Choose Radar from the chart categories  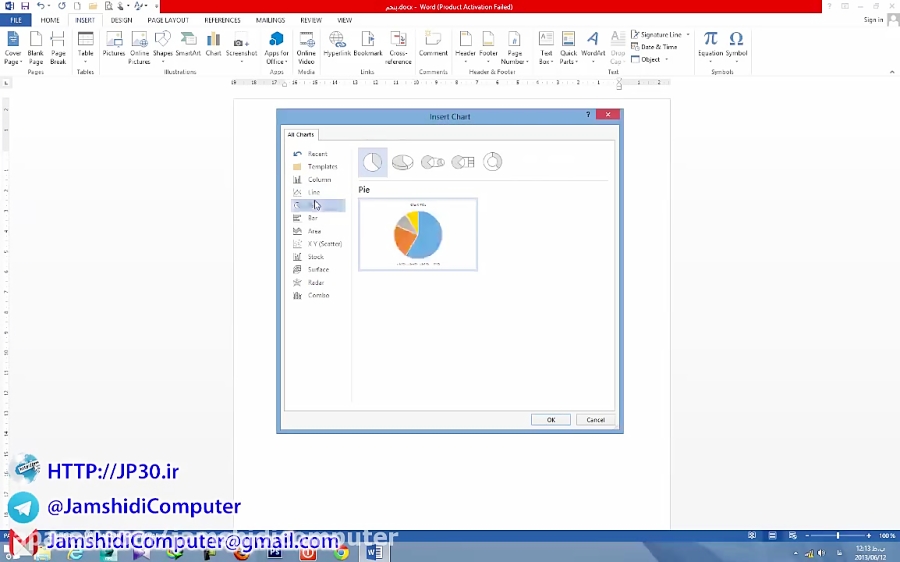tap(315, 283)
